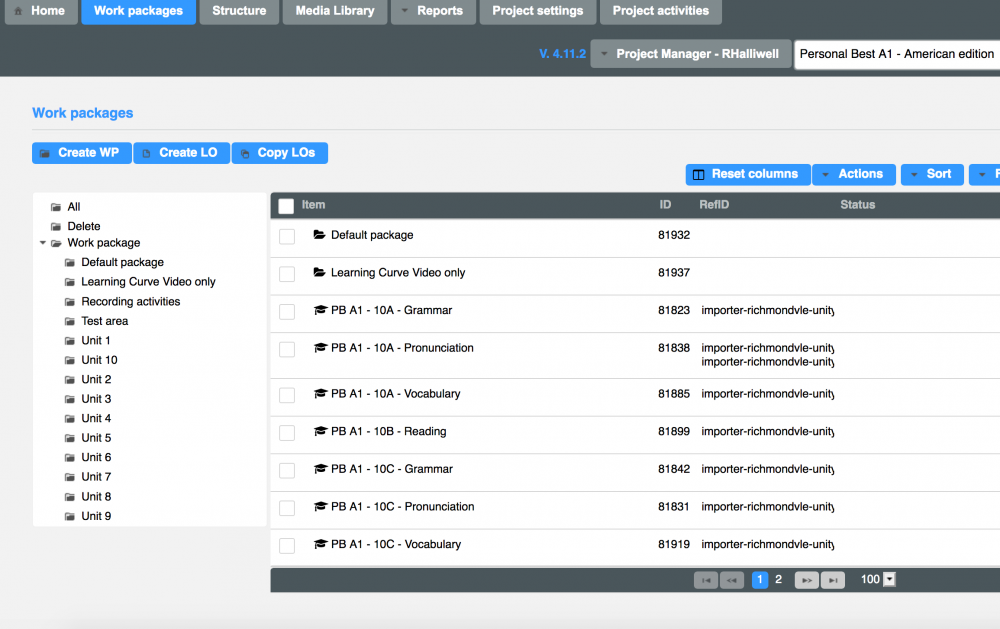Go to next page using pagination arrow
The image size is (1000, 629).
(x=806, y=580)
